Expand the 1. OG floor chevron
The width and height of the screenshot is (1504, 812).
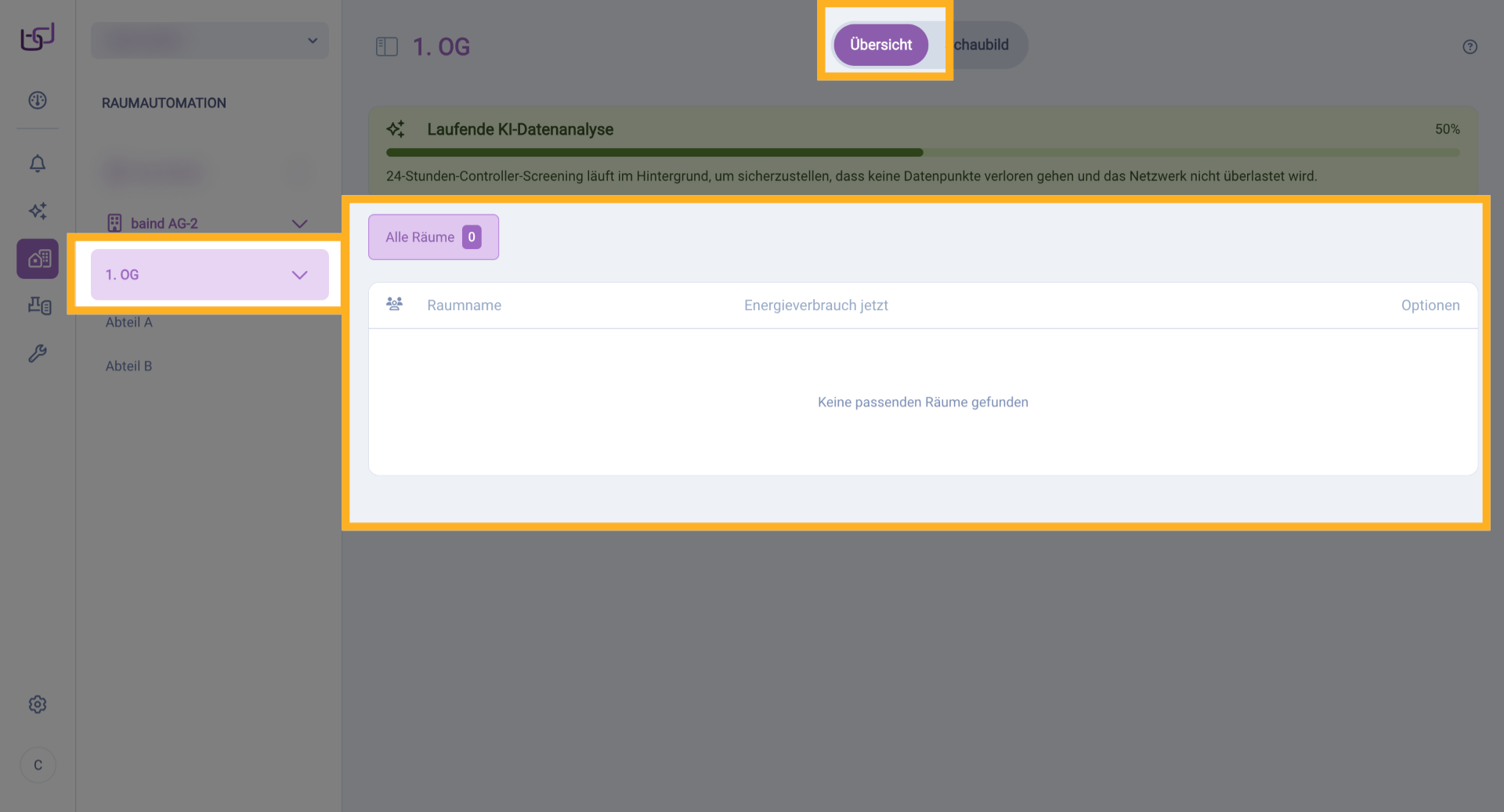tap(299, 275)
